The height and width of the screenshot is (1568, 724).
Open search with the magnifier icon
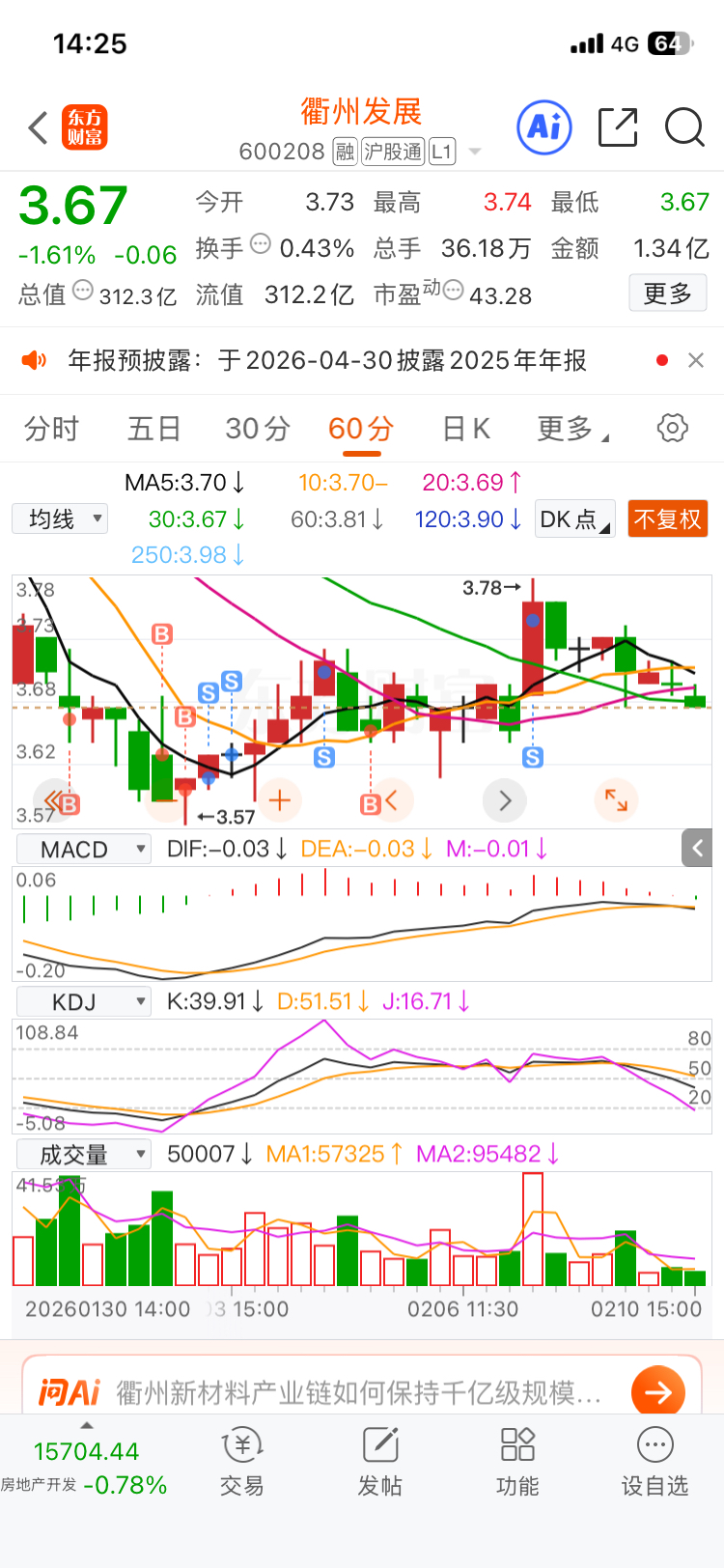(684, 126)
